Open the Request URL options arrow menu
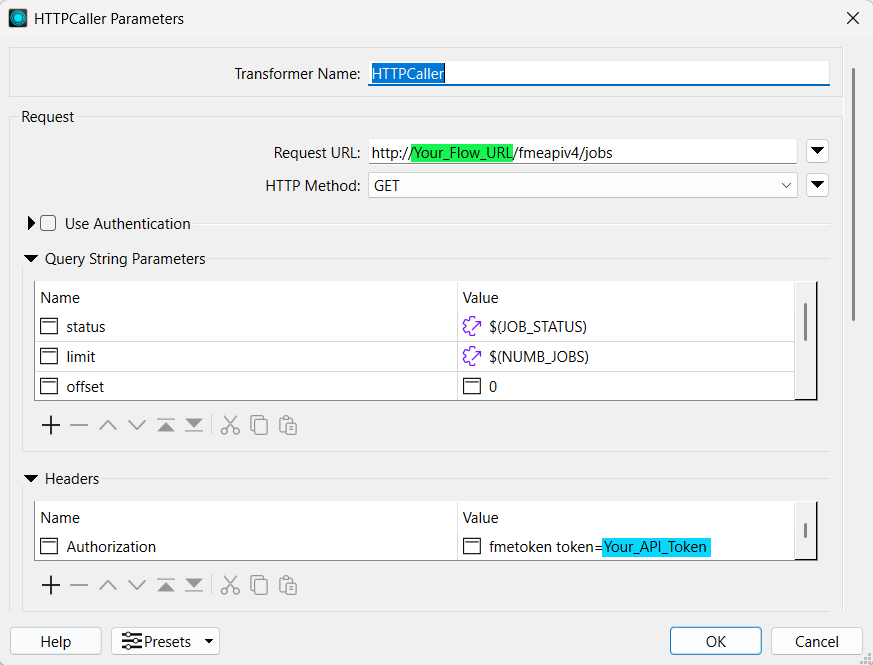This screenshot has height=665, width=873. pos(817,151)
